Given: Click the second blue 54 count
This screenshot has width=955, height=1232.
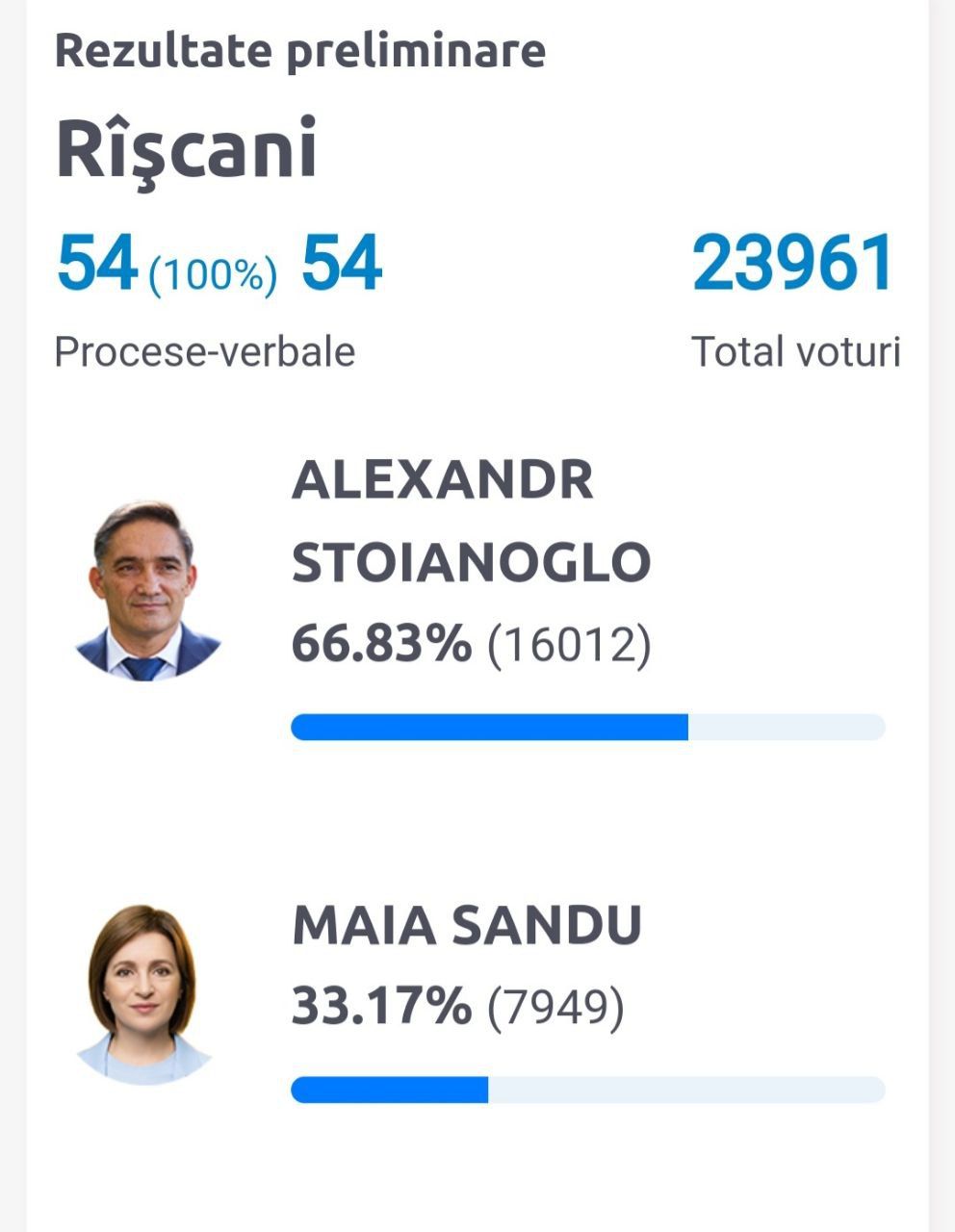Looking at the screenshot, I should pyautogui.click(x=342, y=264).
